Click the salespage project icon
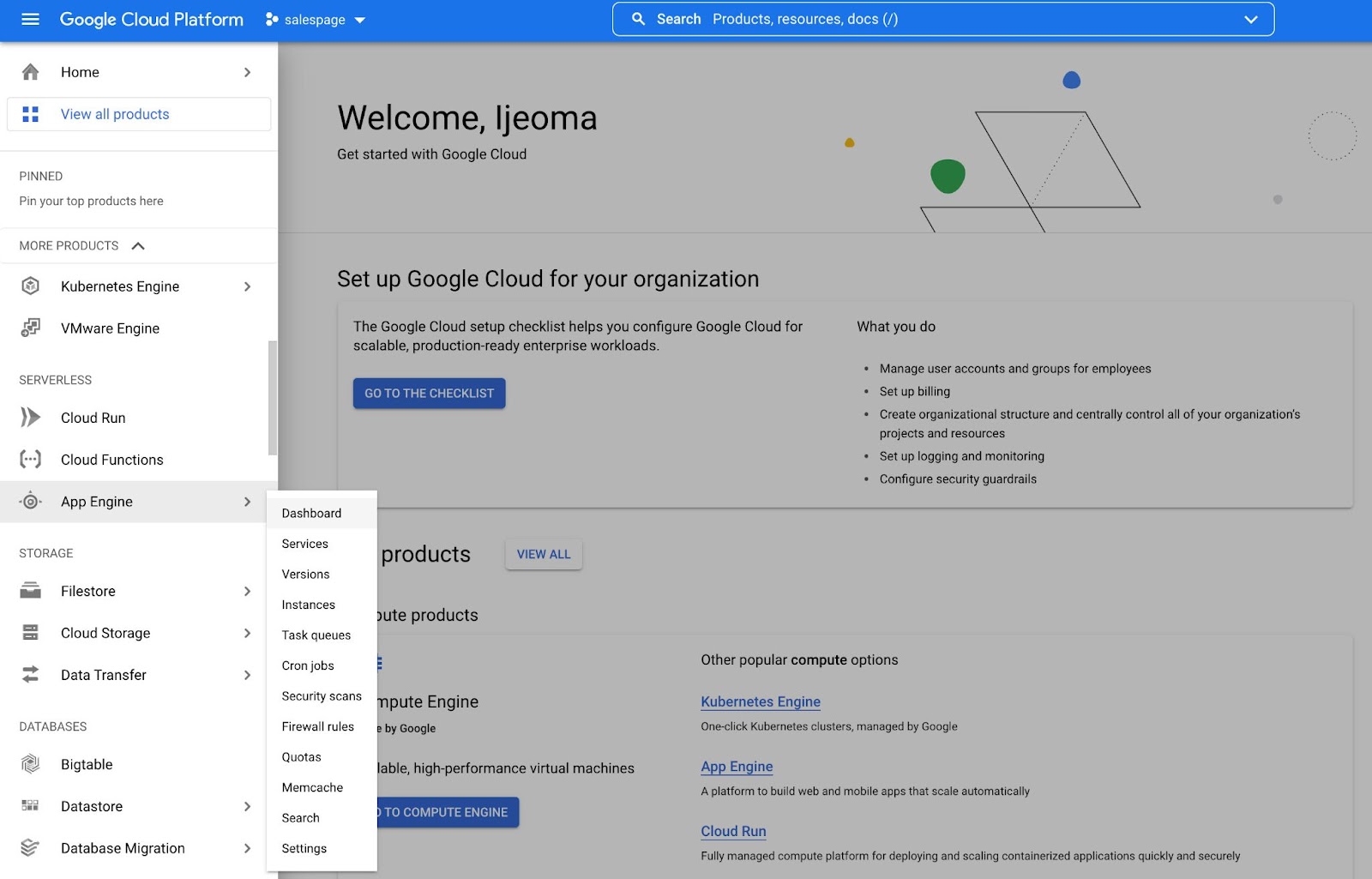 (272, 19)
